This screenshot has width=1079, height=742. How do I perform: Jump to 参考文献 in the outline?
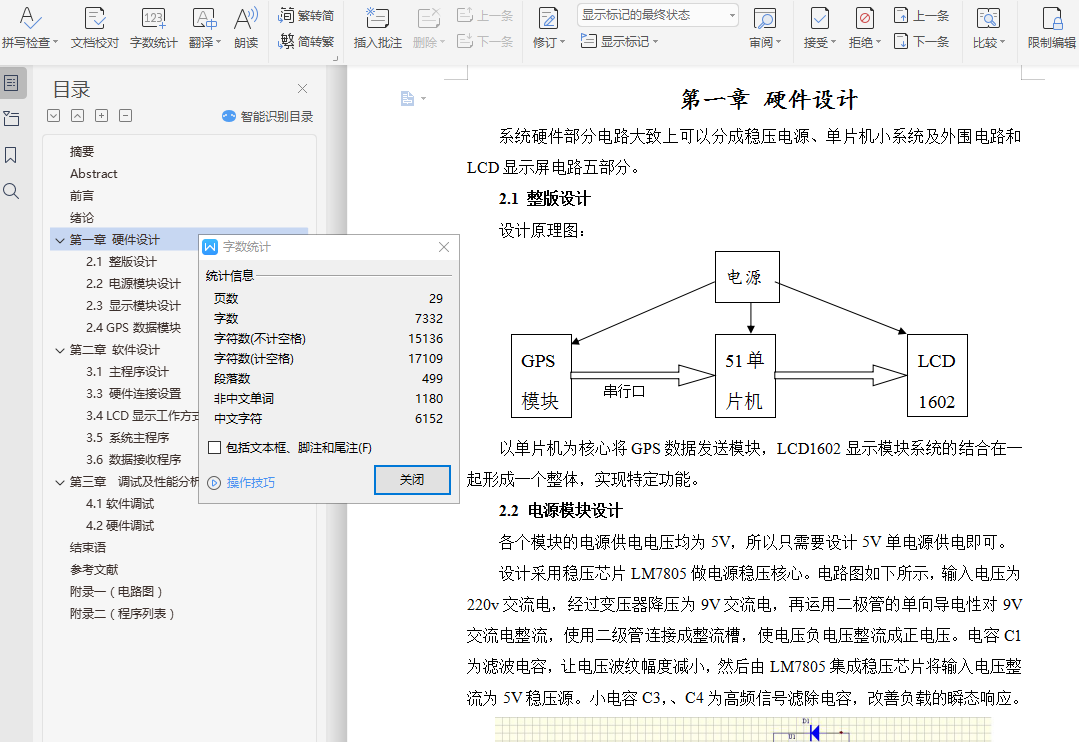[94, 570]
